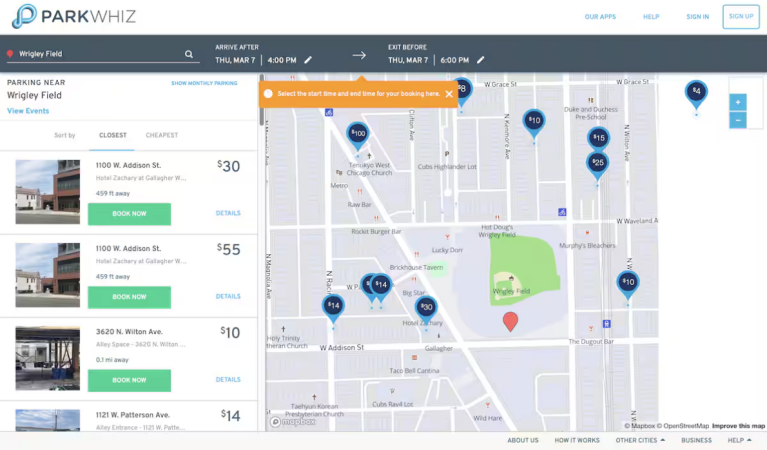
Task: Select the $15 parking pin
Action: coord(598,138)
